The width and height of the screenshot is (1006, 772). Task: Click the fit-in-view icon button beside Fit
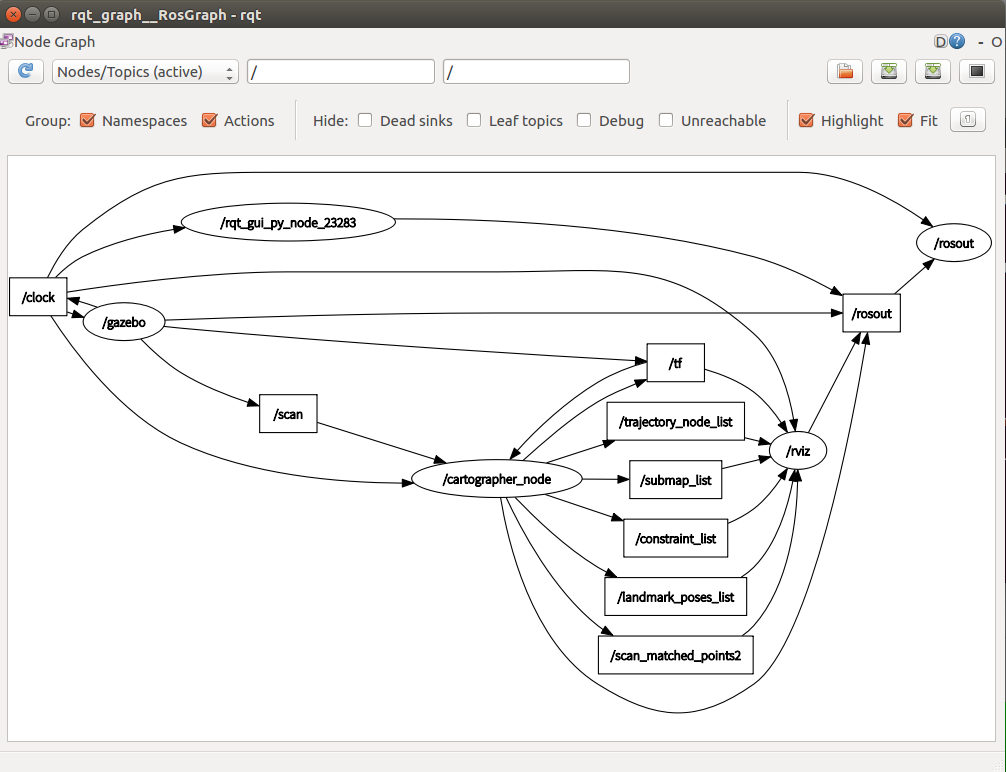point(967,120)
